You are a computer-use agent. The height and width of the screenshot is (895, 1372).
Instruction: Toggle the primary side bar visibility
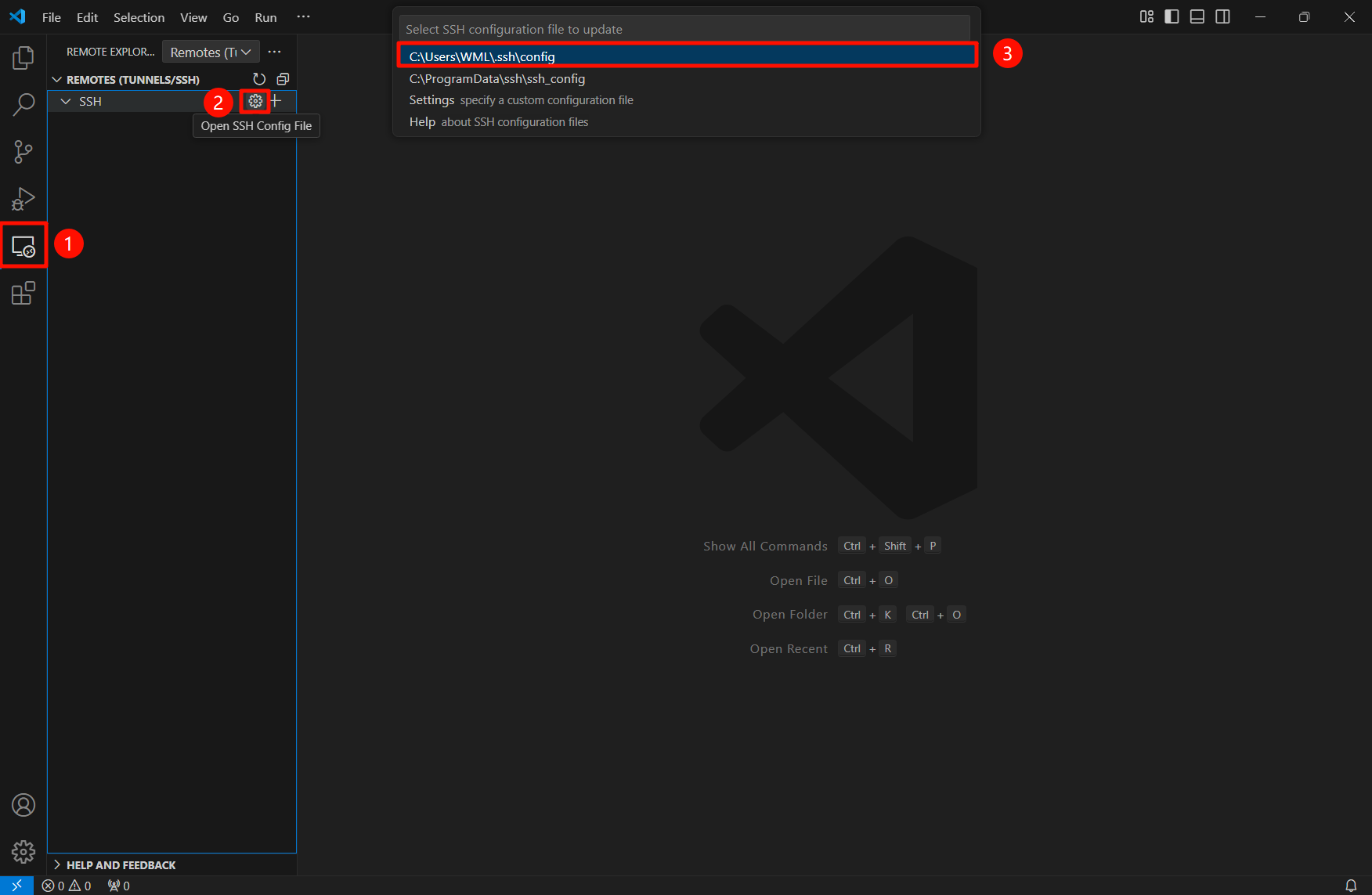1172,17
